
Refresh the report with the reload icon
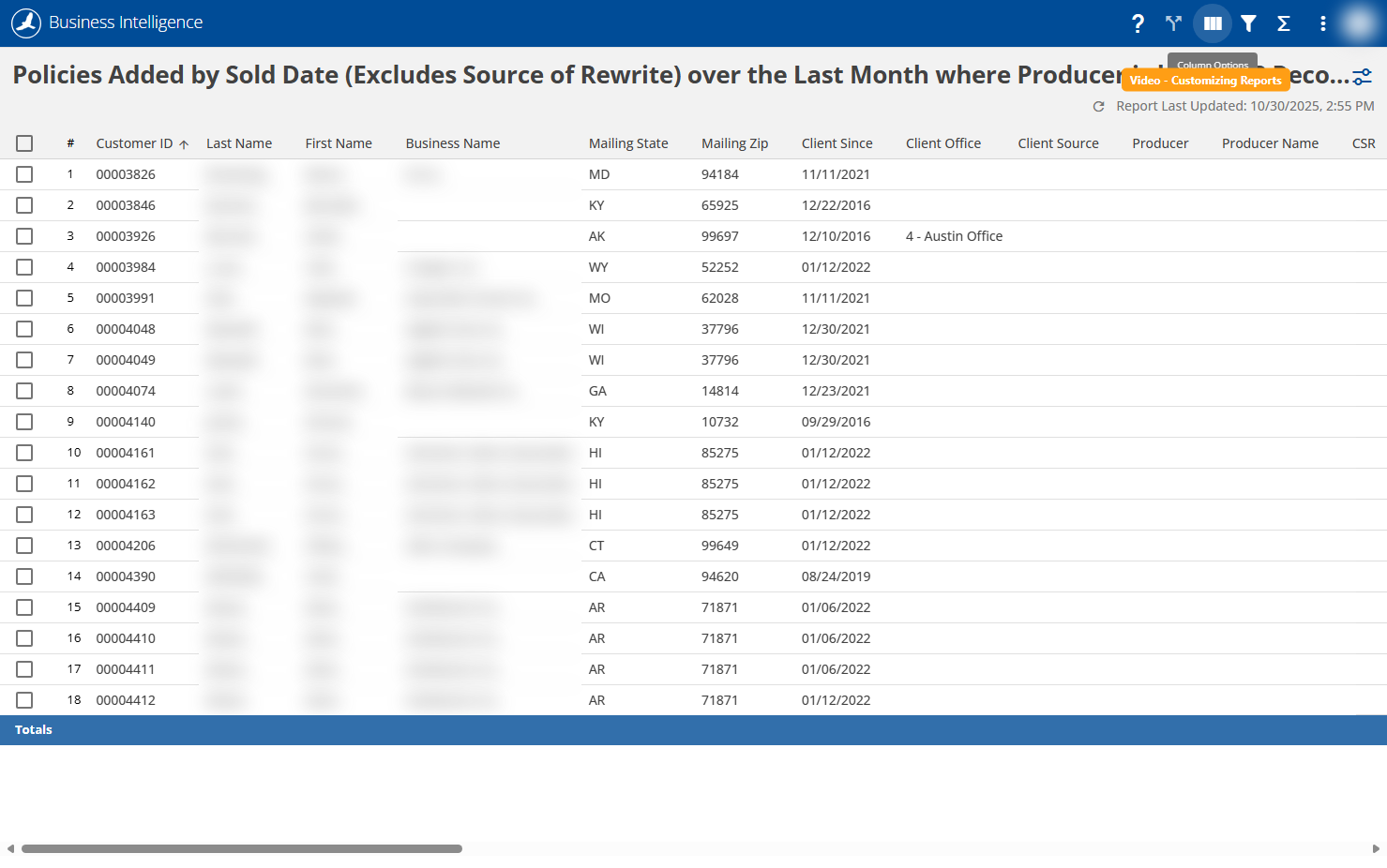(x=1099, y=107)
